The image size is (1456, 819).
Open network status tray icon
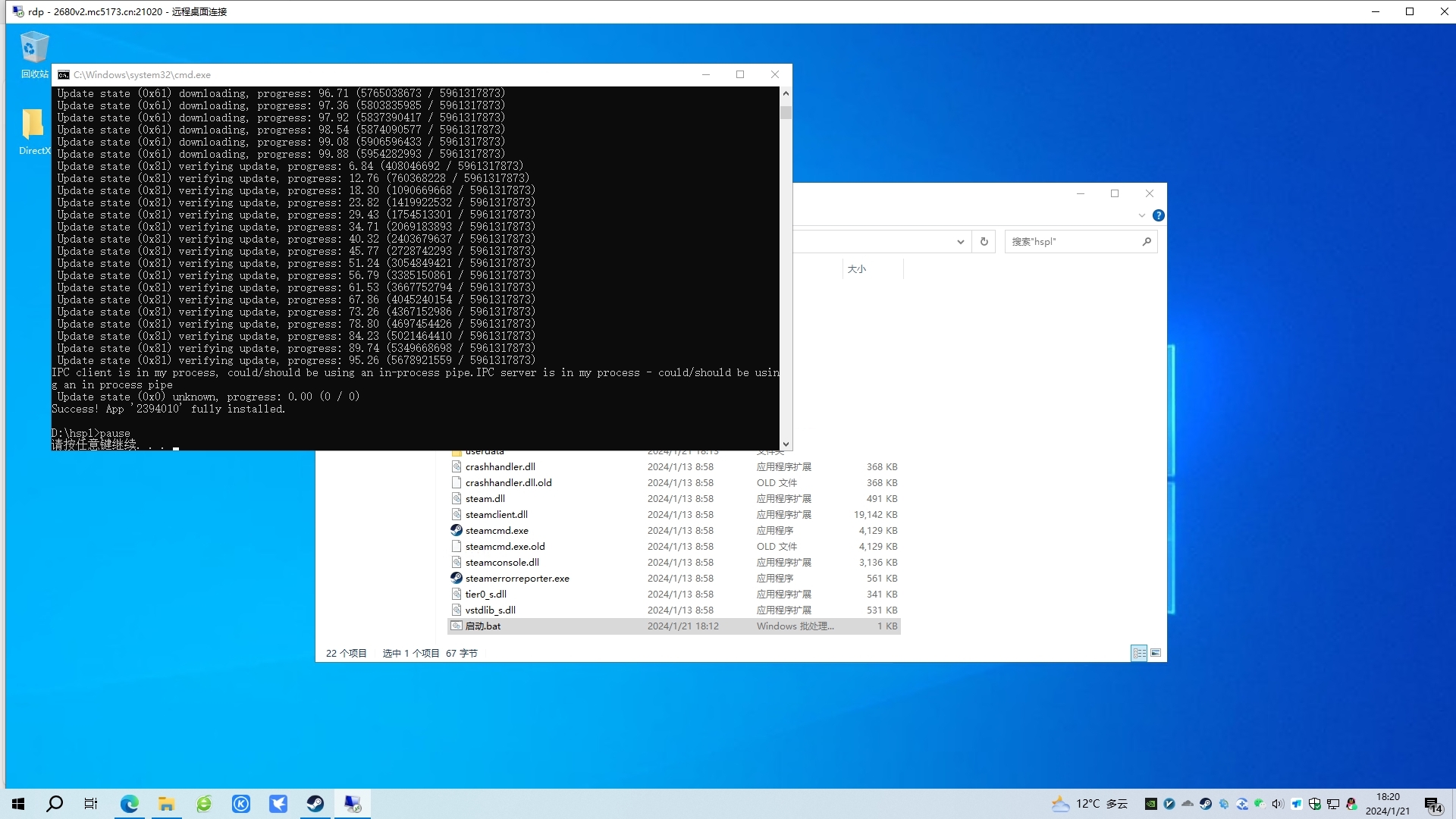click(x=1332, y=804)
